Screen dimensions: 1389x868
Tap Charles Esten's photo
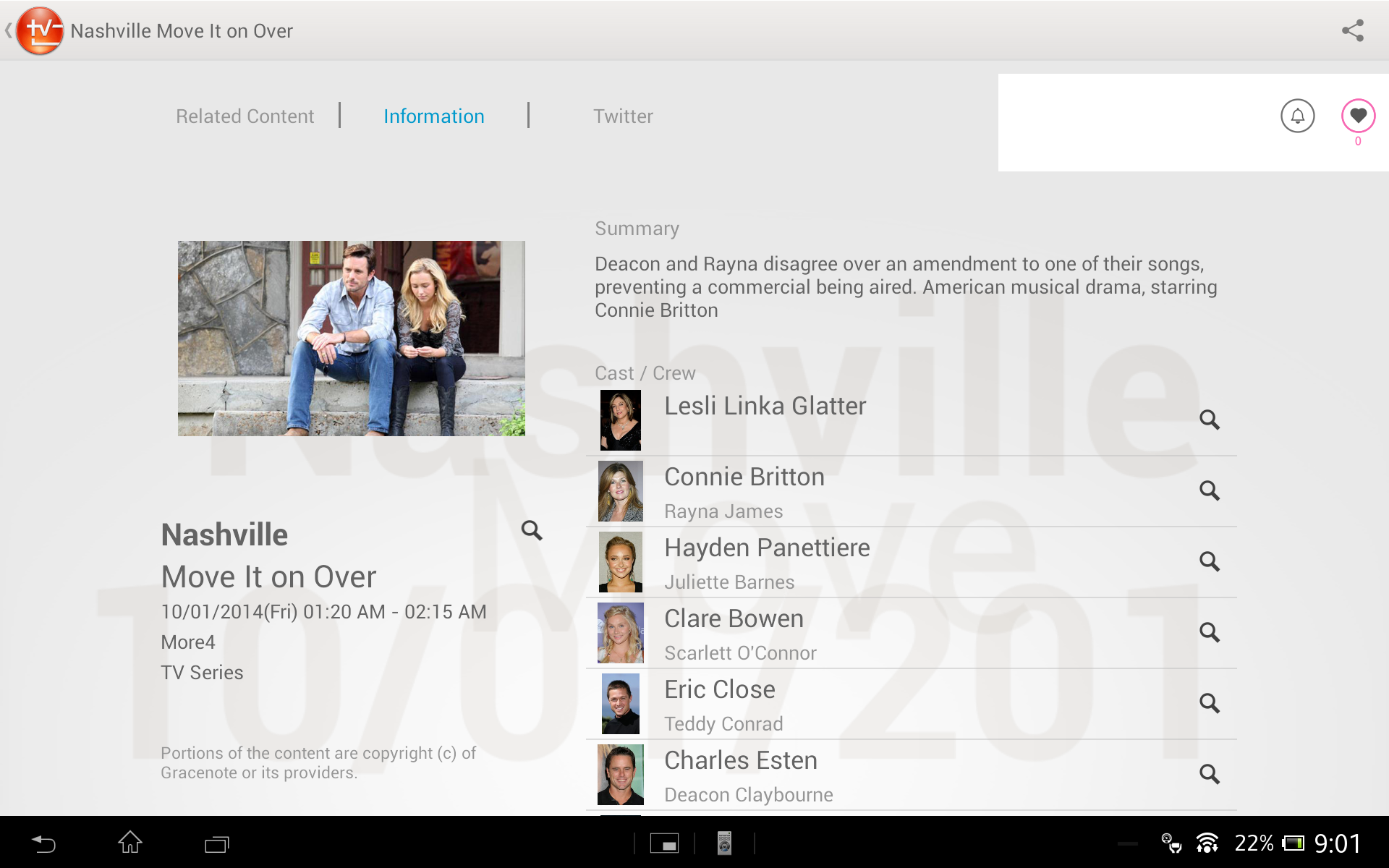[621, 775]
